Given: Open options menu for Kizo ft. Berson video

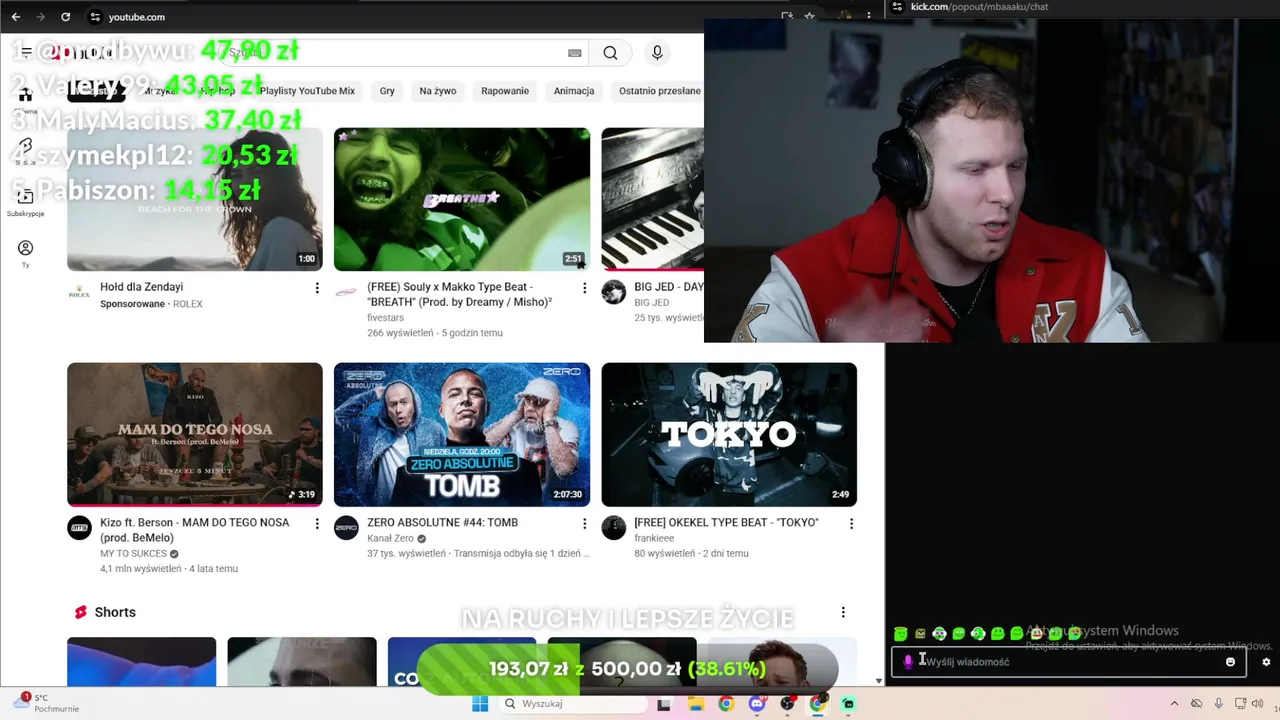Looking at the screenshot, I should [x=317, y=523].
